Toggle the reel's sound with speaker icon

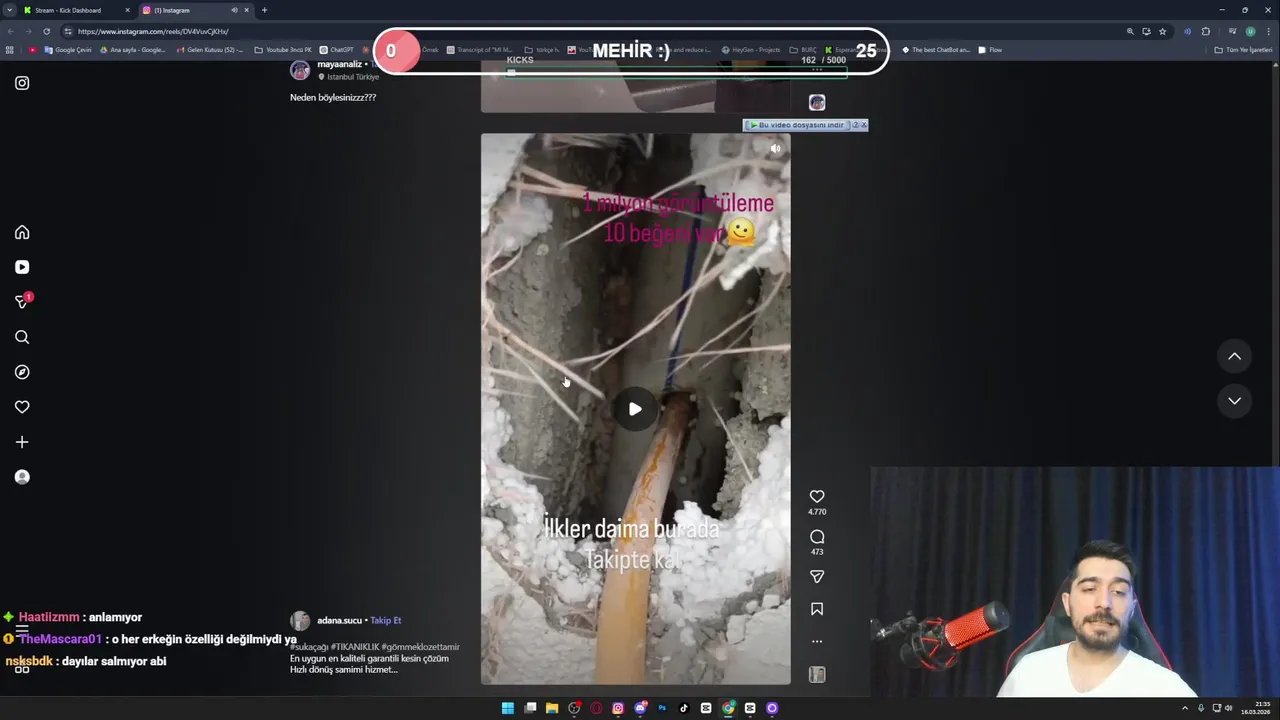pos(775,148)
